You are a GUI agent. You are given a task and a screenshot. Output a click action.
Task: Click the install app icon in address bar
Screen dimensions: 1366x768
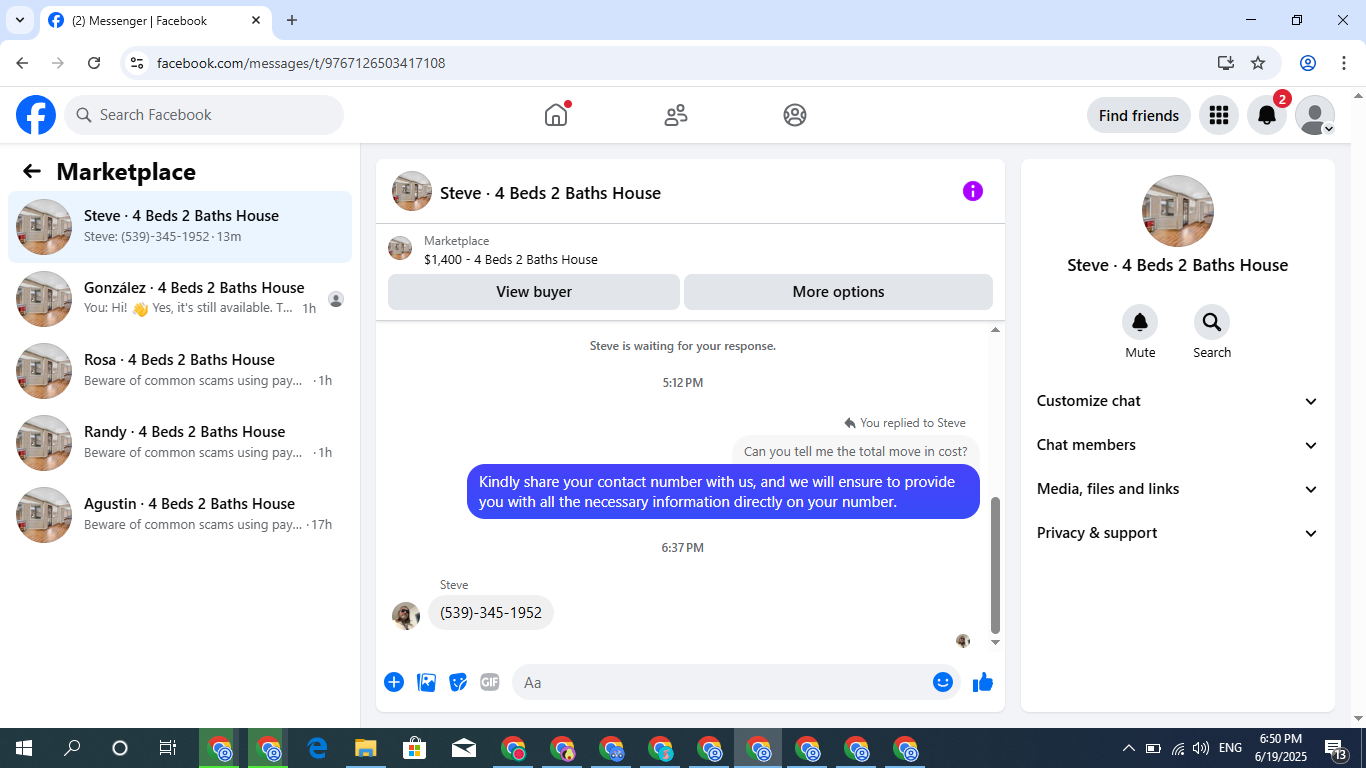click(1226, 63)
